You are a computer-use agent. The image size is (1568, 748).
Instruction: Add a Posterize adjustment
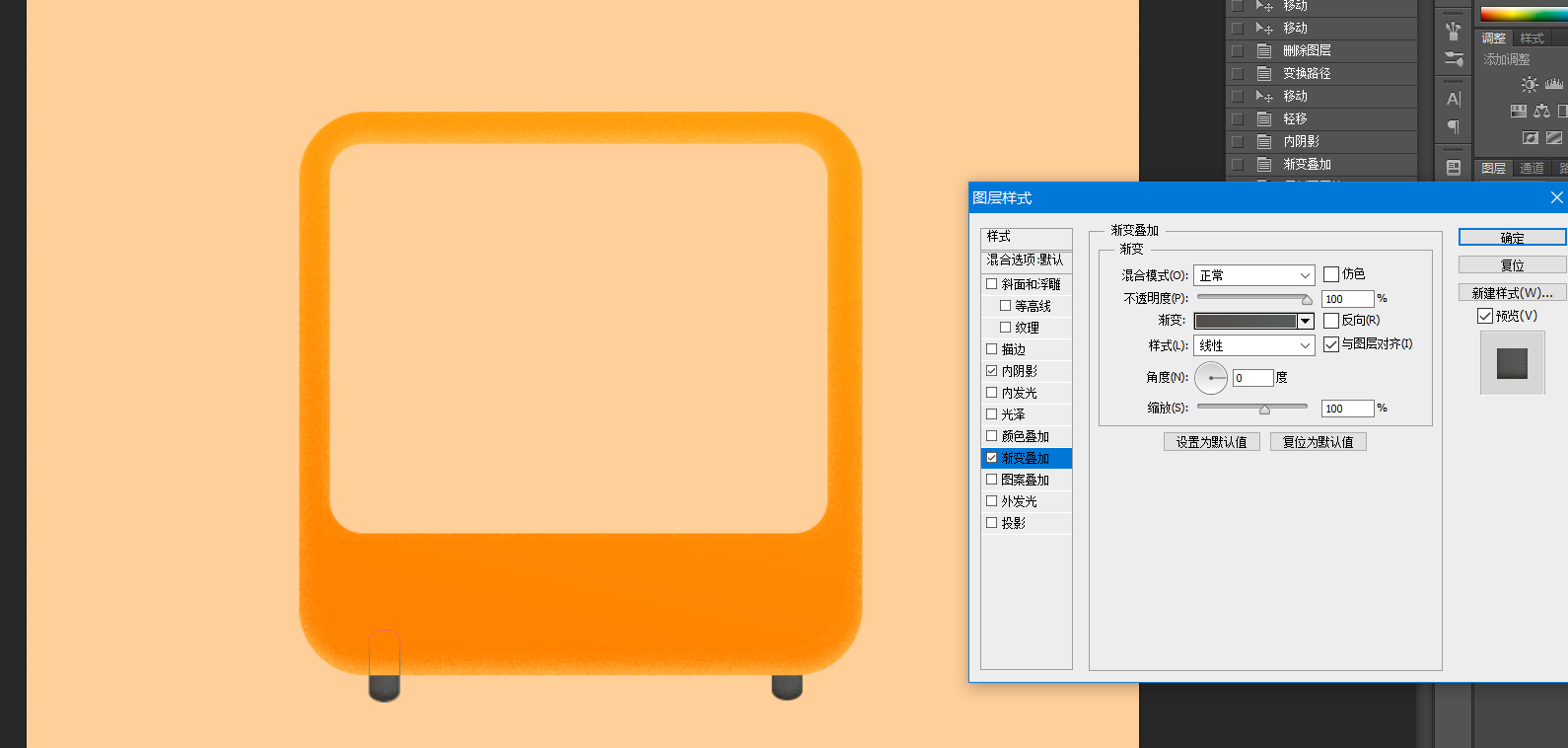(x=1554, y=138)
